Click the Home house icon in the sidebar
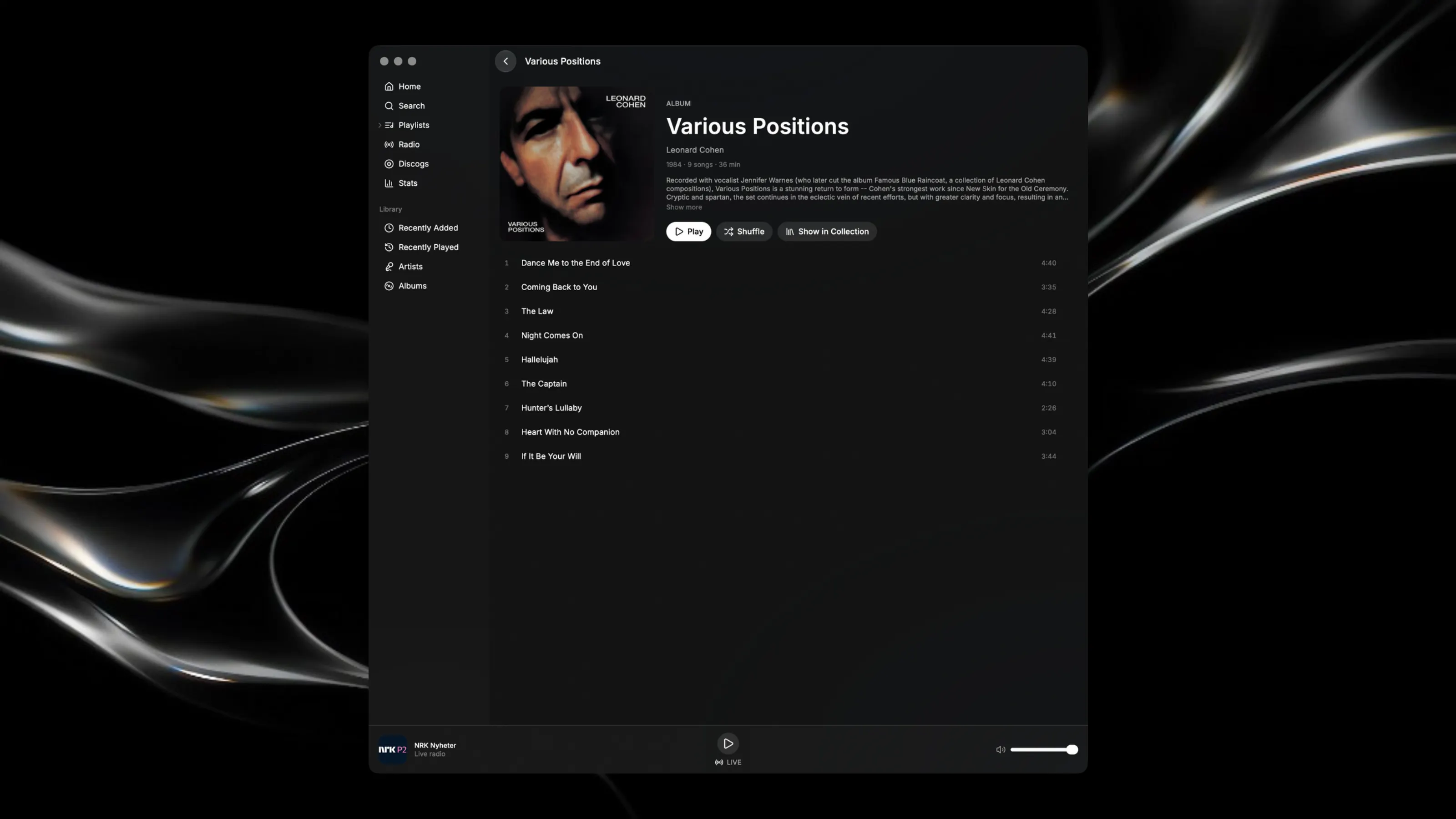Screen dimensions: 1456x819 tap(389, 86)
